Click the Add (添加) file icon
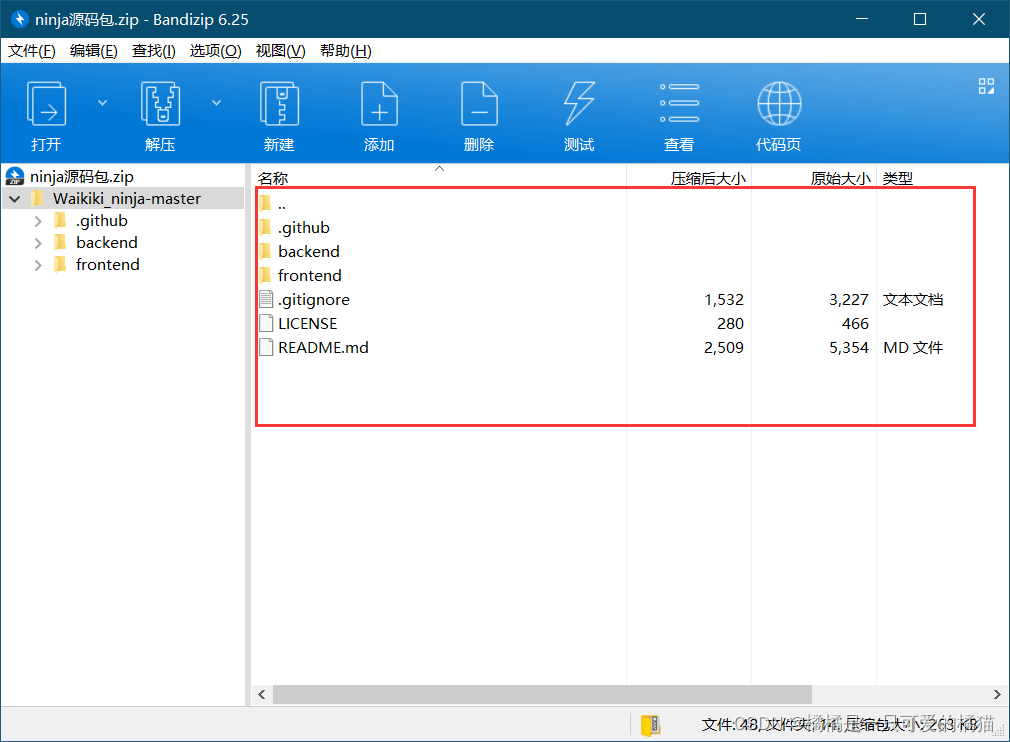This screenshot has height=742, width=1010. (379, 104)
